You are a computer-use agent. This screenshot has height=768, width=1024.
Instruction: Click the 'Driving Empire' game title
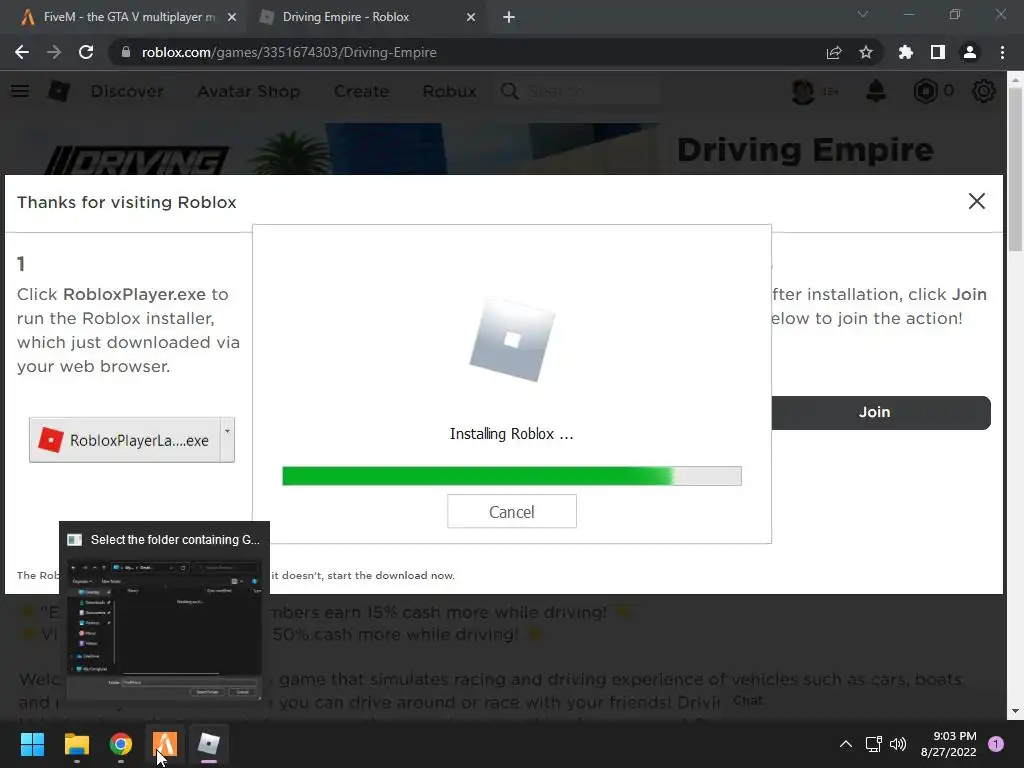point(805,150)
